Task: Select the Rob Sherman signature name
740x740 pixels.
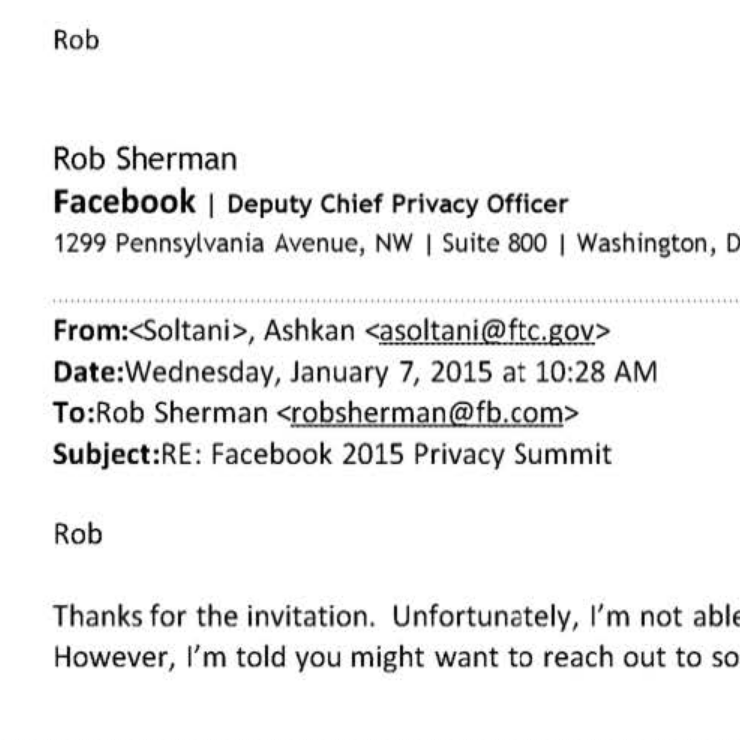Action: (x=145, y=159)
